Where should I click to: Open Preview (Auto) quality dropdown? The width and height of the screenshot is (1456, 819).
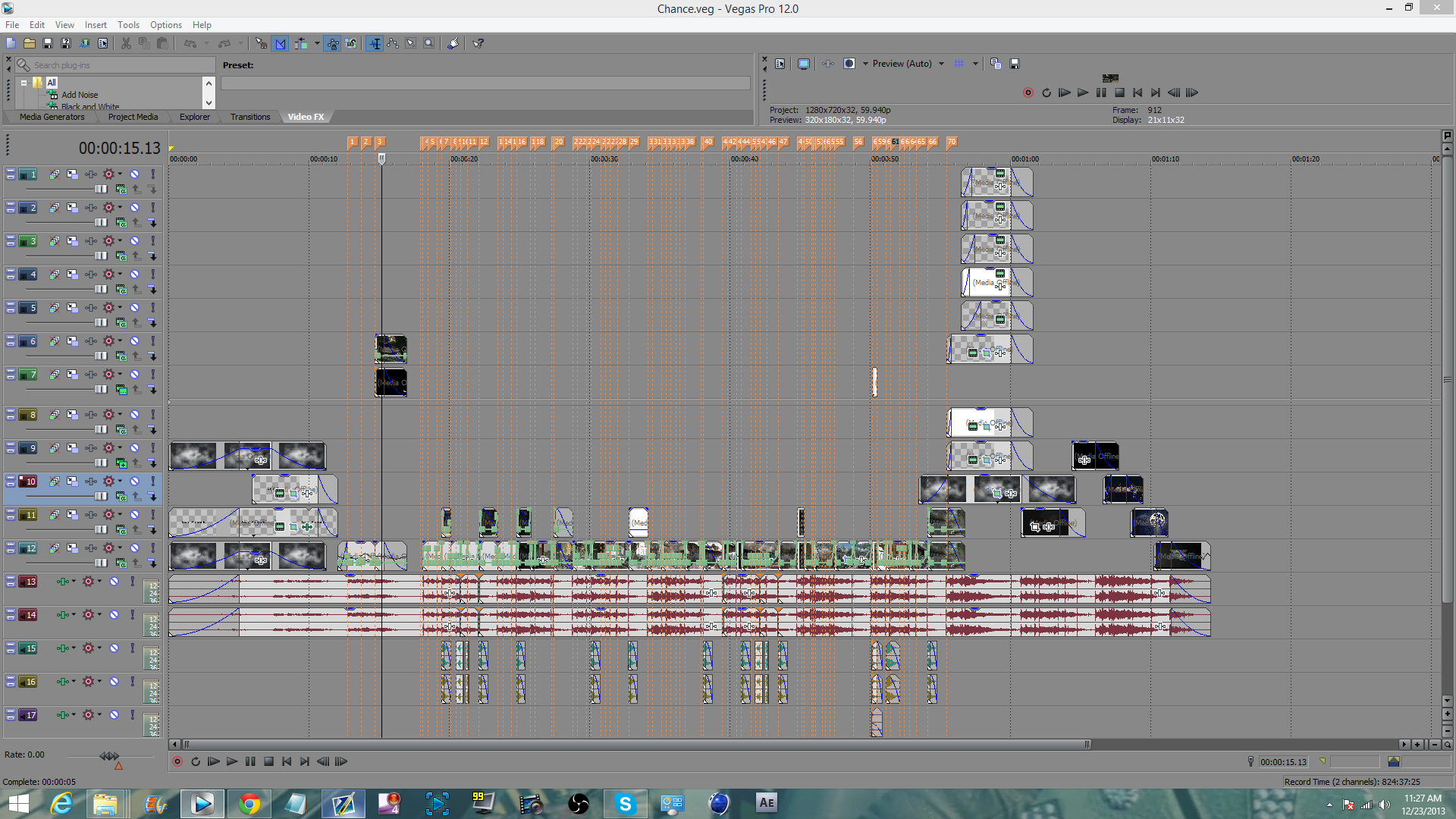[941, 64]
